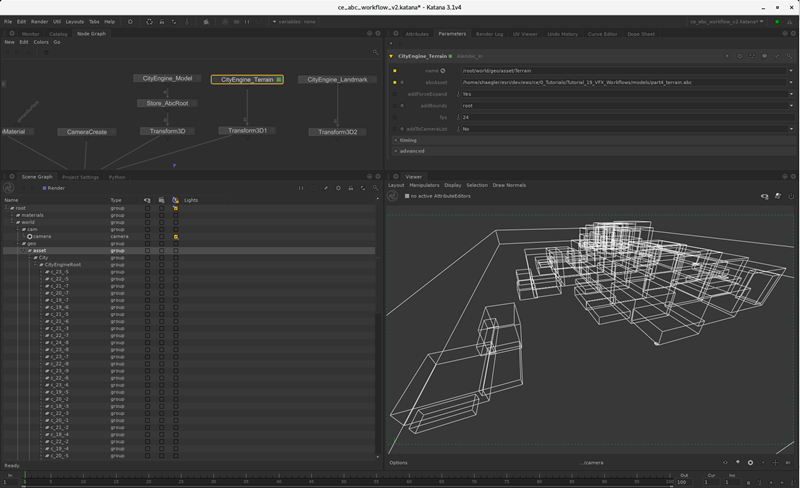Toggle first column checkbox on materials row
The width and height of the screenshot is (800, 488).
click(147, 215)
